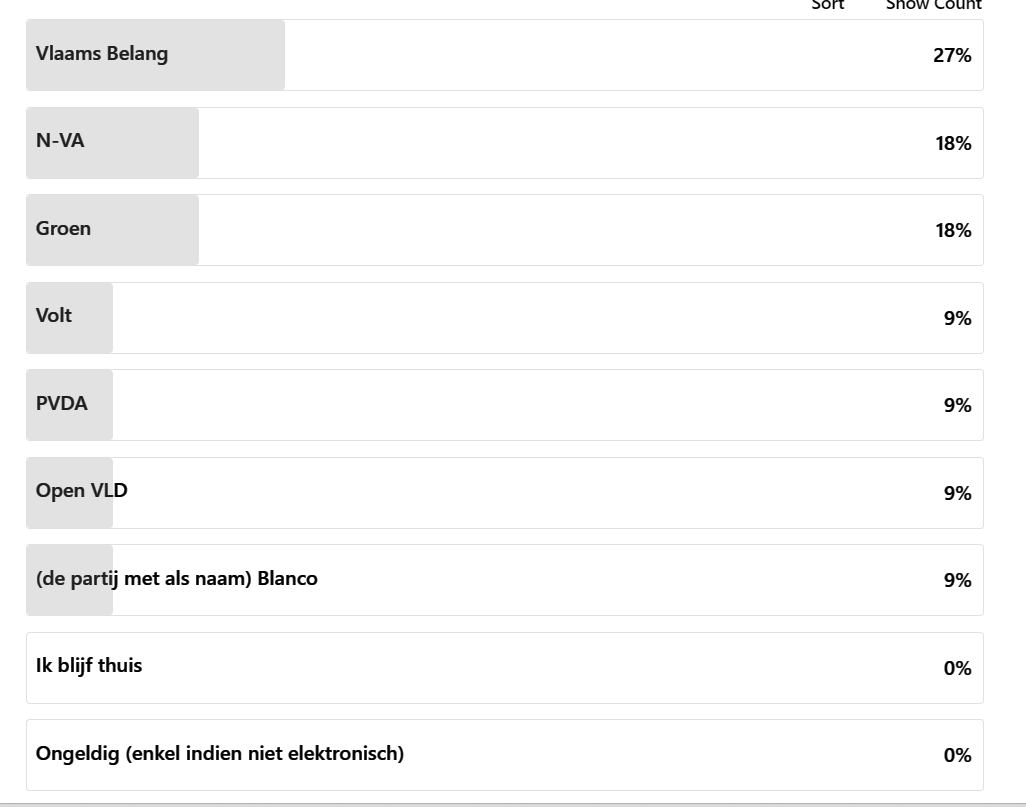This screenshot has height=807, width=1026.
Task: Click the 18% value beside Groen
Action: [x=953, y=230]
